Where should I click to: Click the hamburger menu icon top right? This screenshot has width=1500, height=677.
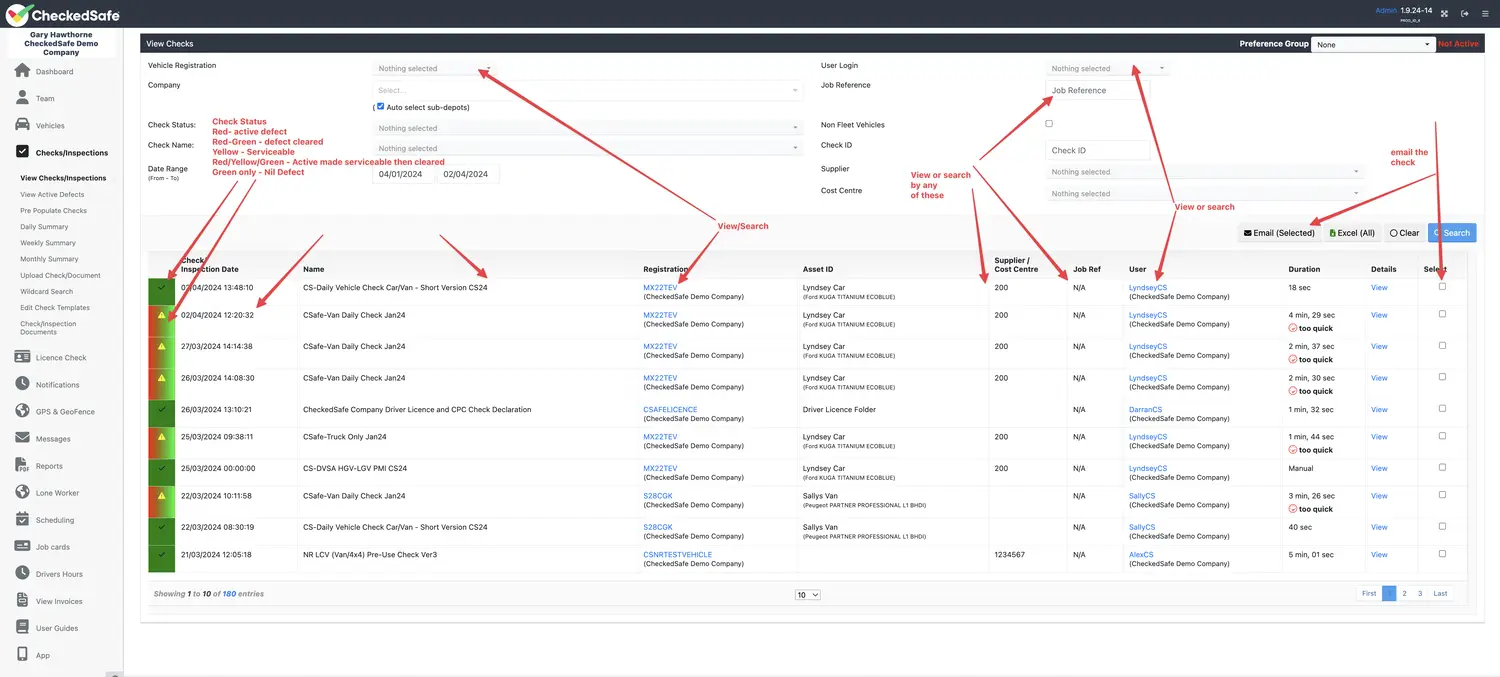point(1484,13)
